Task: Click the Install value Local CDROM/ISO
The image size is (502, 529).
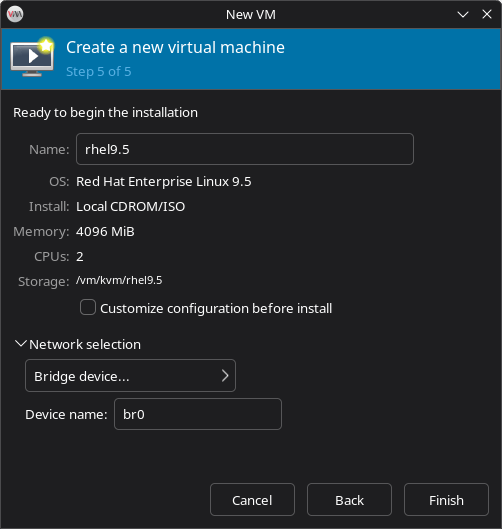Action: tap(131, 206)
